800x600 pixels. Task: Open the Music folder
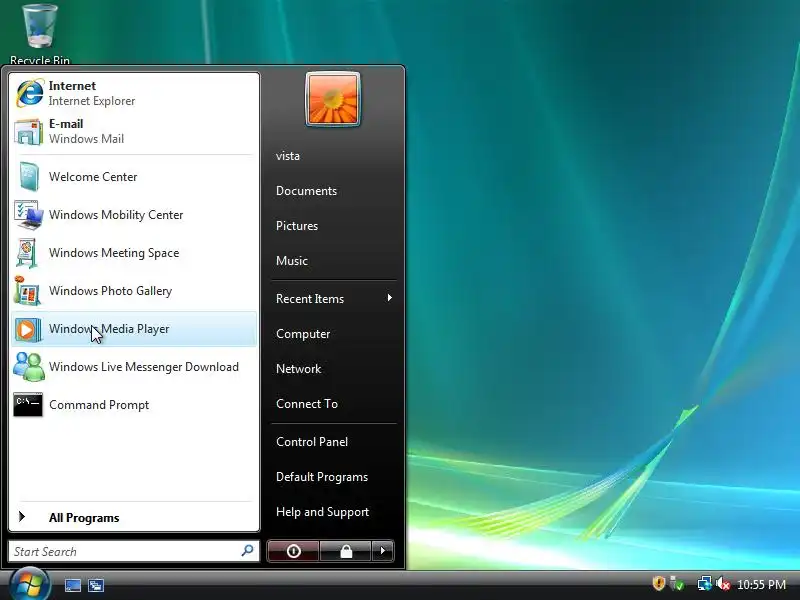coord(292,261)
